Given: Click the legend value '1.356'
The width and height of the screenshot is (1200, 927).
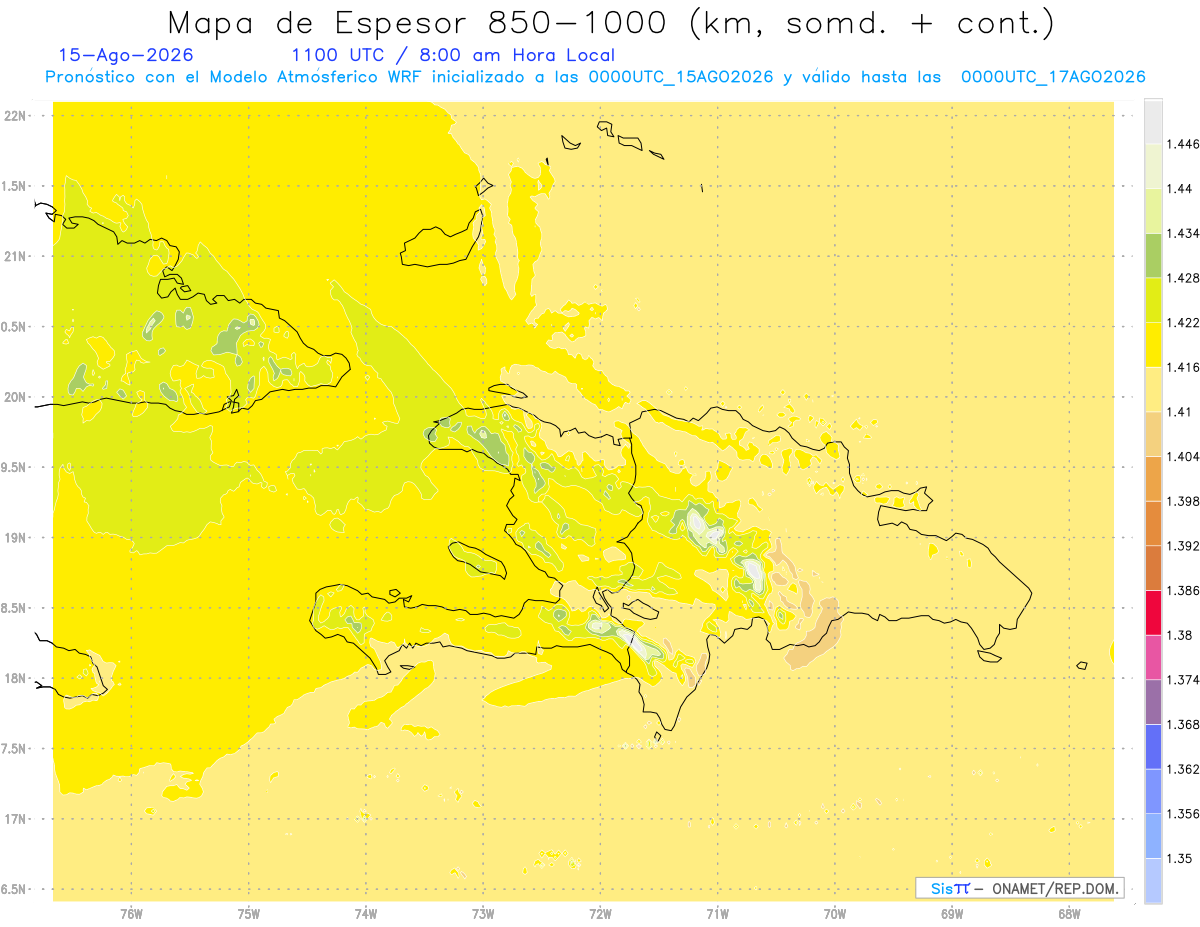Looking at the screenshot, I should (1183, 814).
